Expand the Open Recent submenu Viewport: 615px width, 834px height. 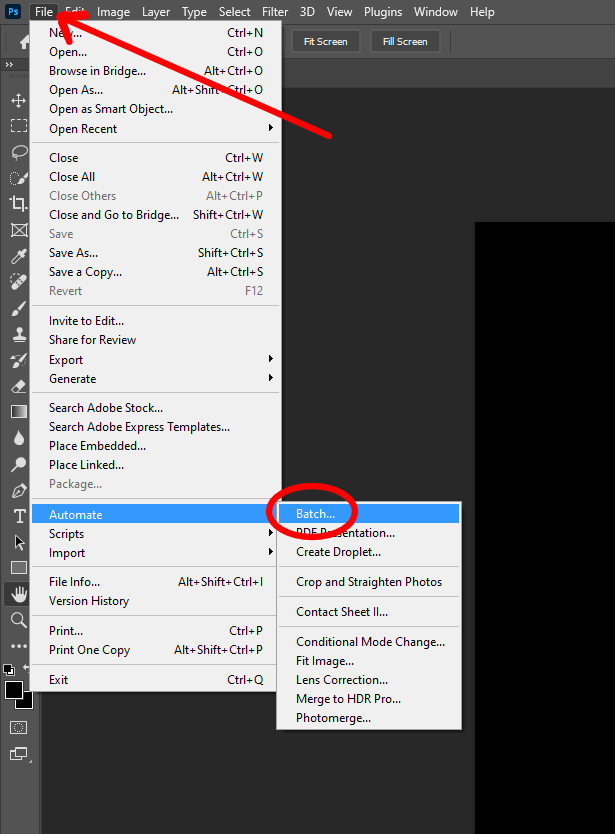(x=155, y=129)
